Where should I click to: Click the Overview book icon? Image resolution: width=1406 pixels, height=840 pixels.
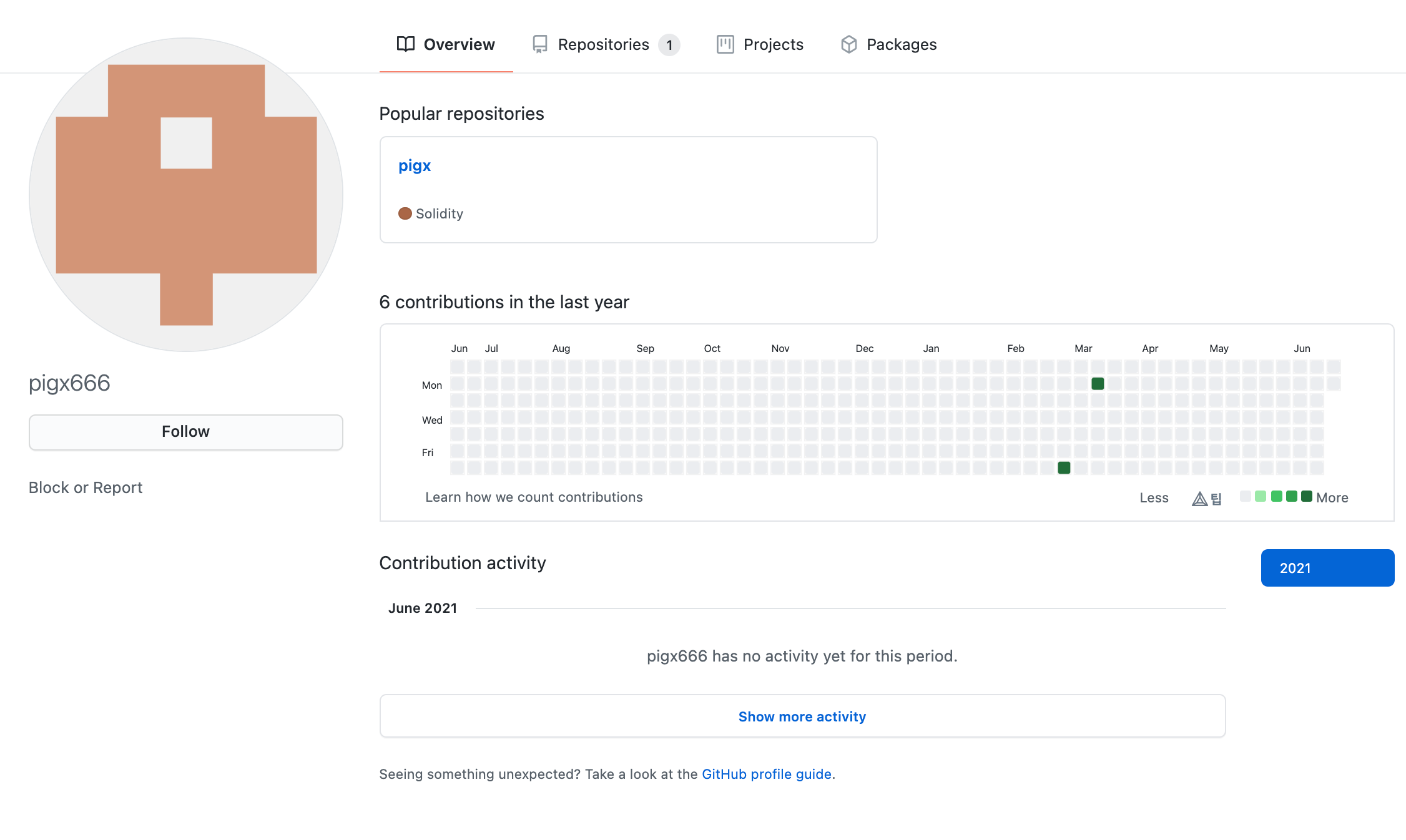coord(406,44)
